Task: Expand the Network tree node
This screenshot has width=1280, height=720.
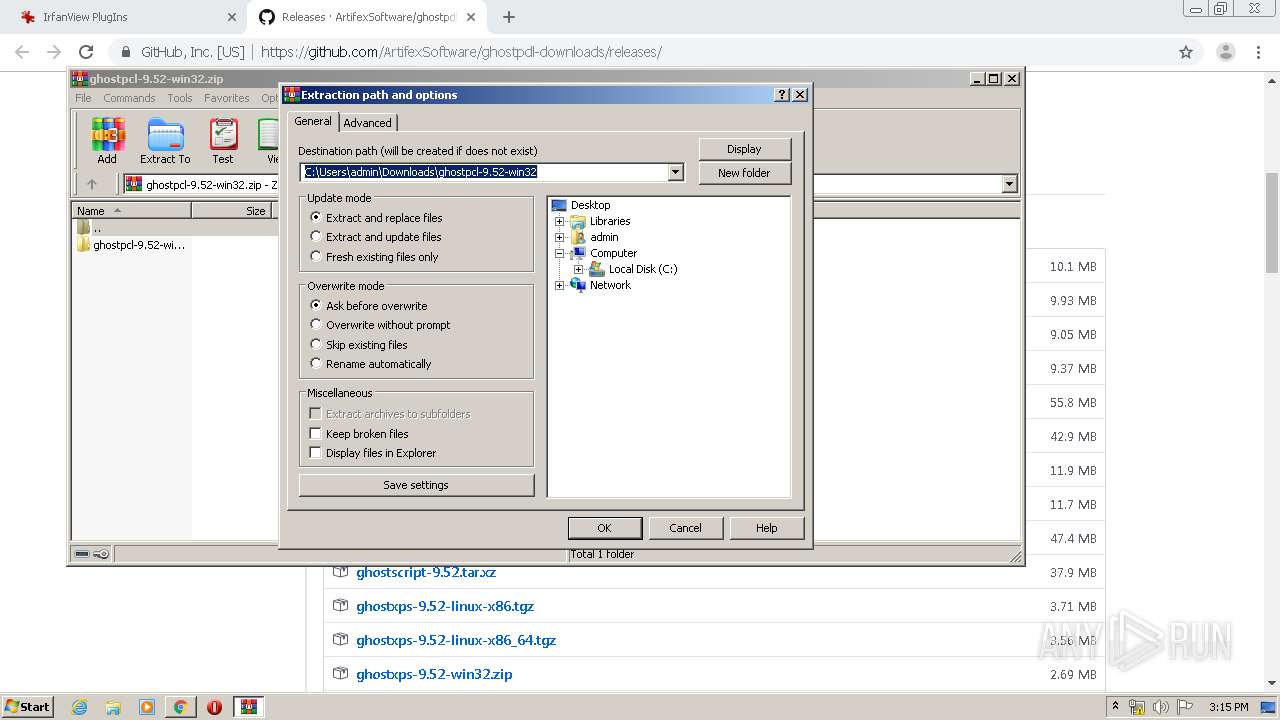Action: [560, 285]
